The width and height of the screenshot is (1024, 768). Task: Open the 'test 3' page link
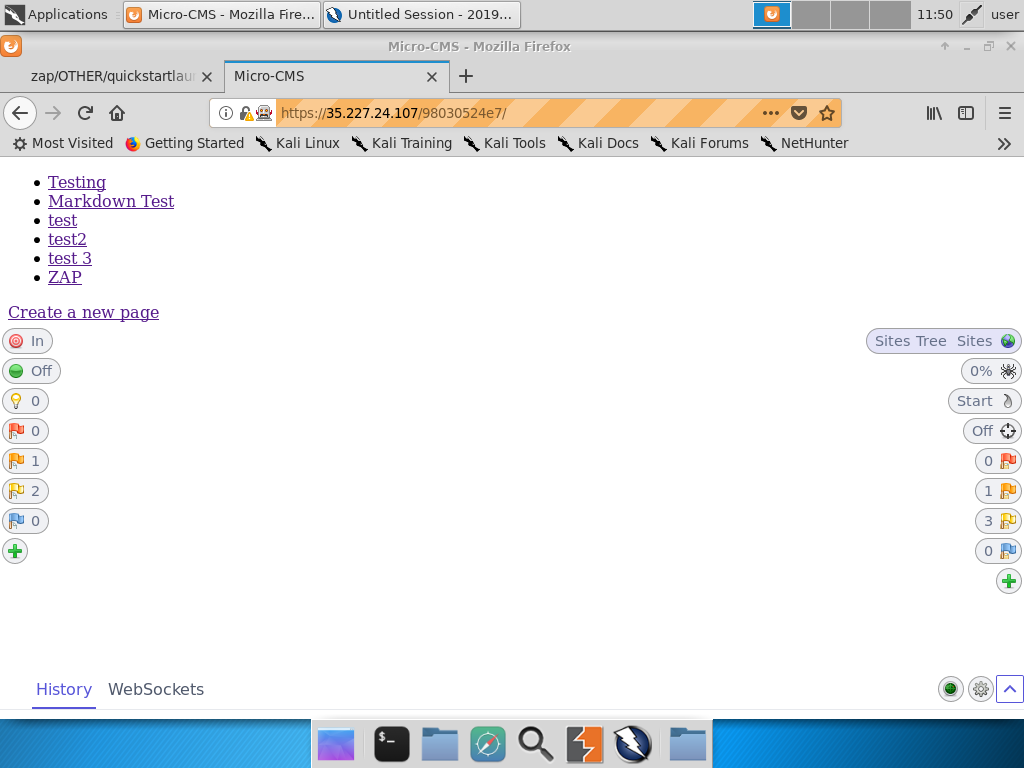click(70, 258)
